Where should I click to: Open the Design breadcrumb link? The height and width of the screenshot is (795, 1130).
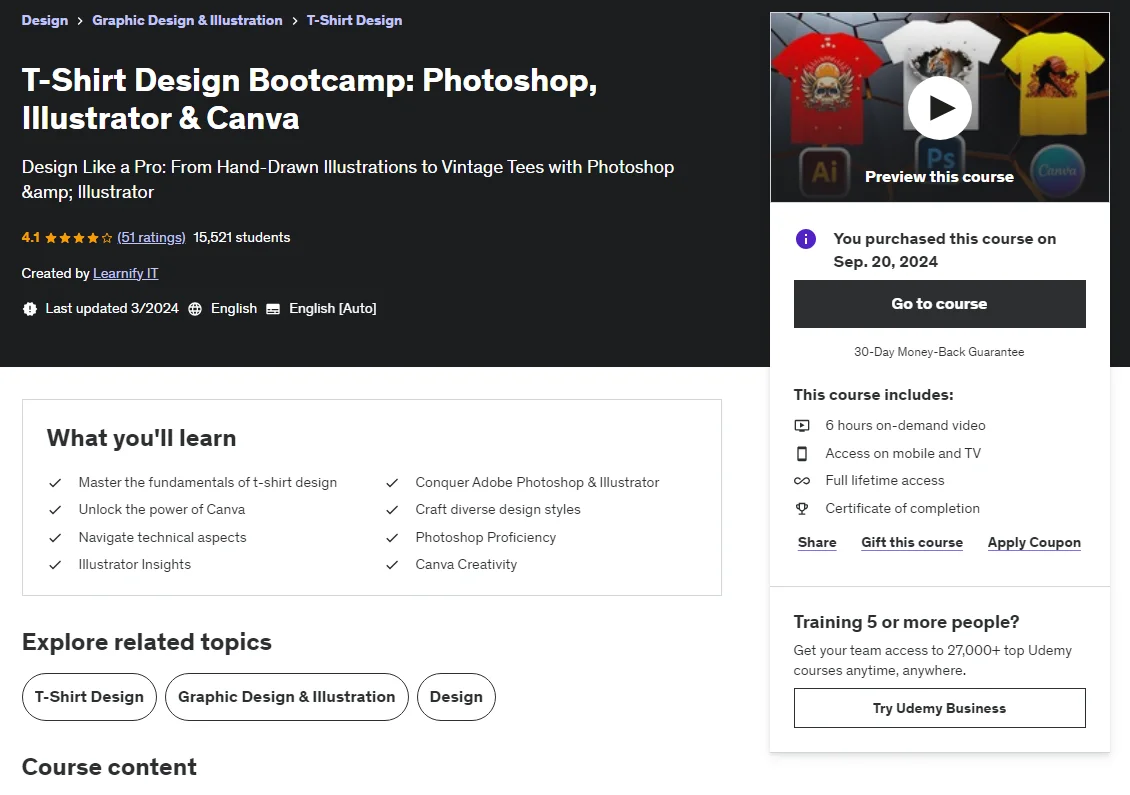[45, 20]
